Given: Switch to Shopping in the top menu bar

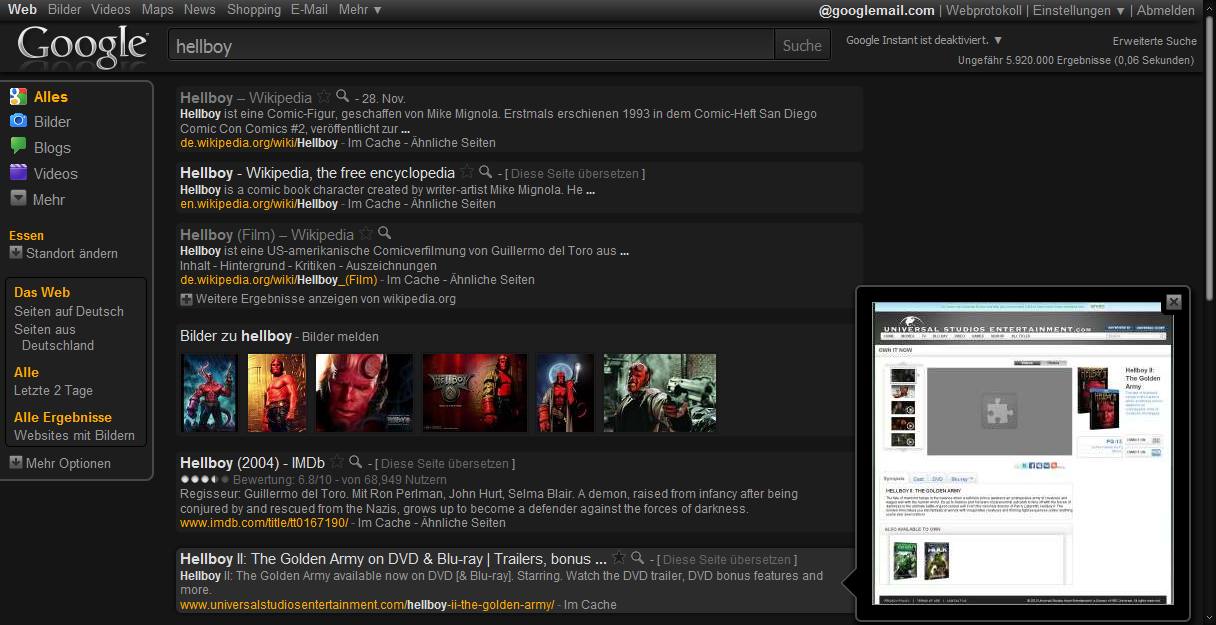Looking at the screenshot, I should point(253,9).
